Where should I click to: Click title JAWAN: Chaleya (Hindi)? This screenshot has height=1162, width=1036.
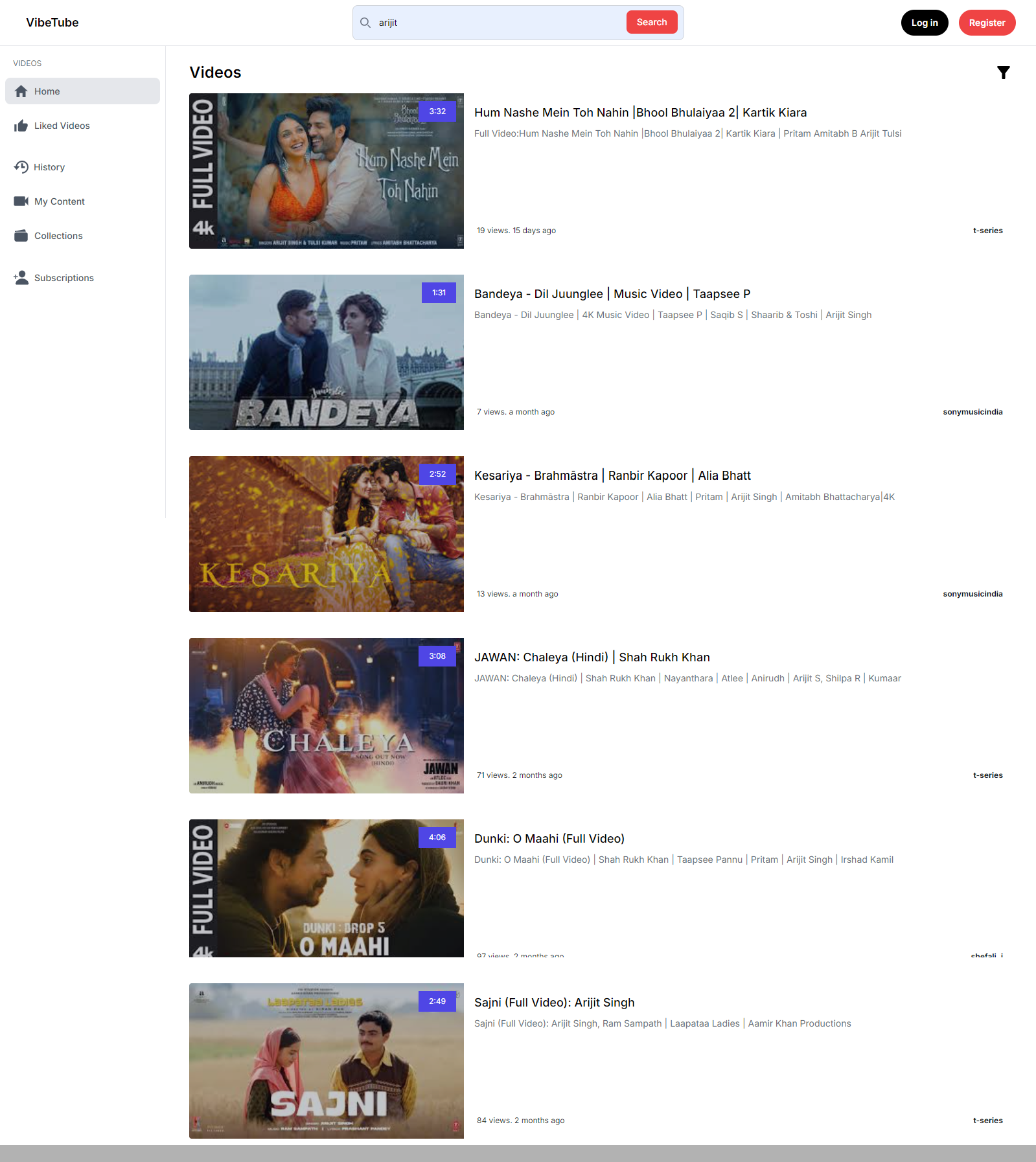click(592, 657)
